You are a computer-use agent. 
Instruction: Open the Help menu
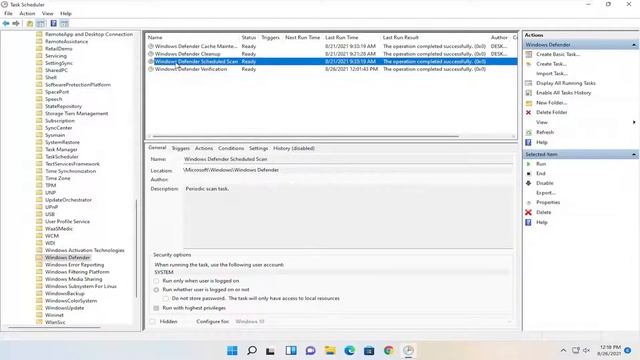[66, 13]
